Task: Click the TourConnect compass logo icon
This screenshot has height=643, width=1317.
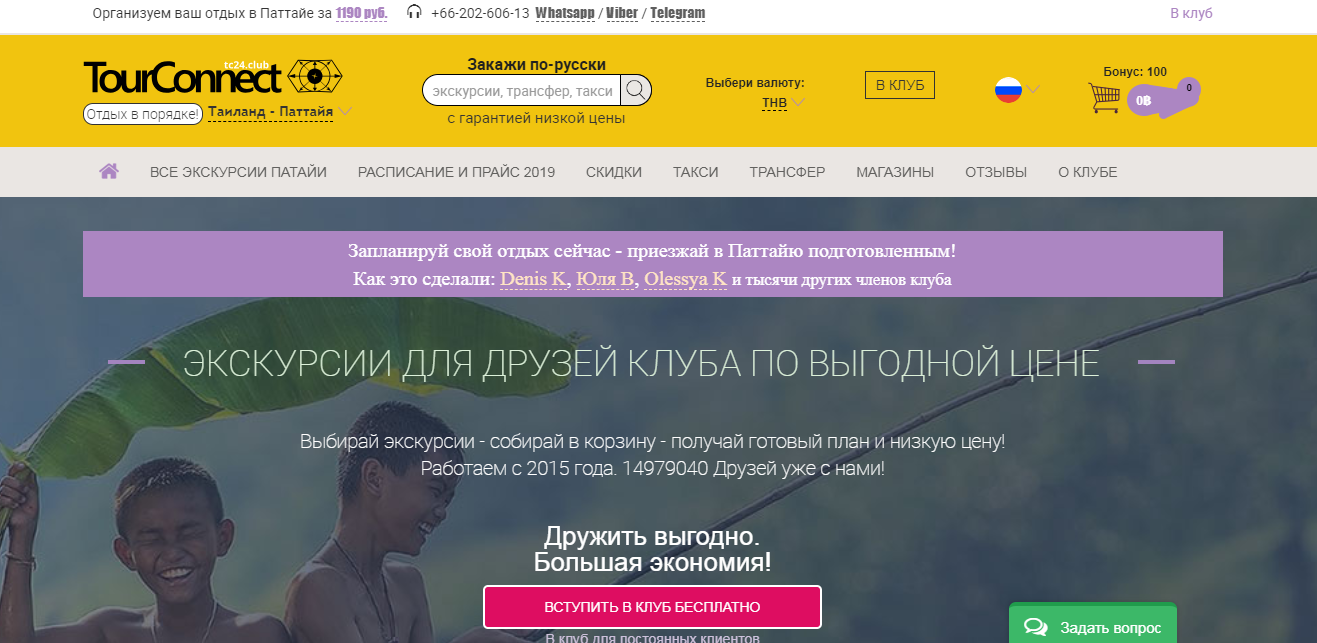Action: (315, 76)
